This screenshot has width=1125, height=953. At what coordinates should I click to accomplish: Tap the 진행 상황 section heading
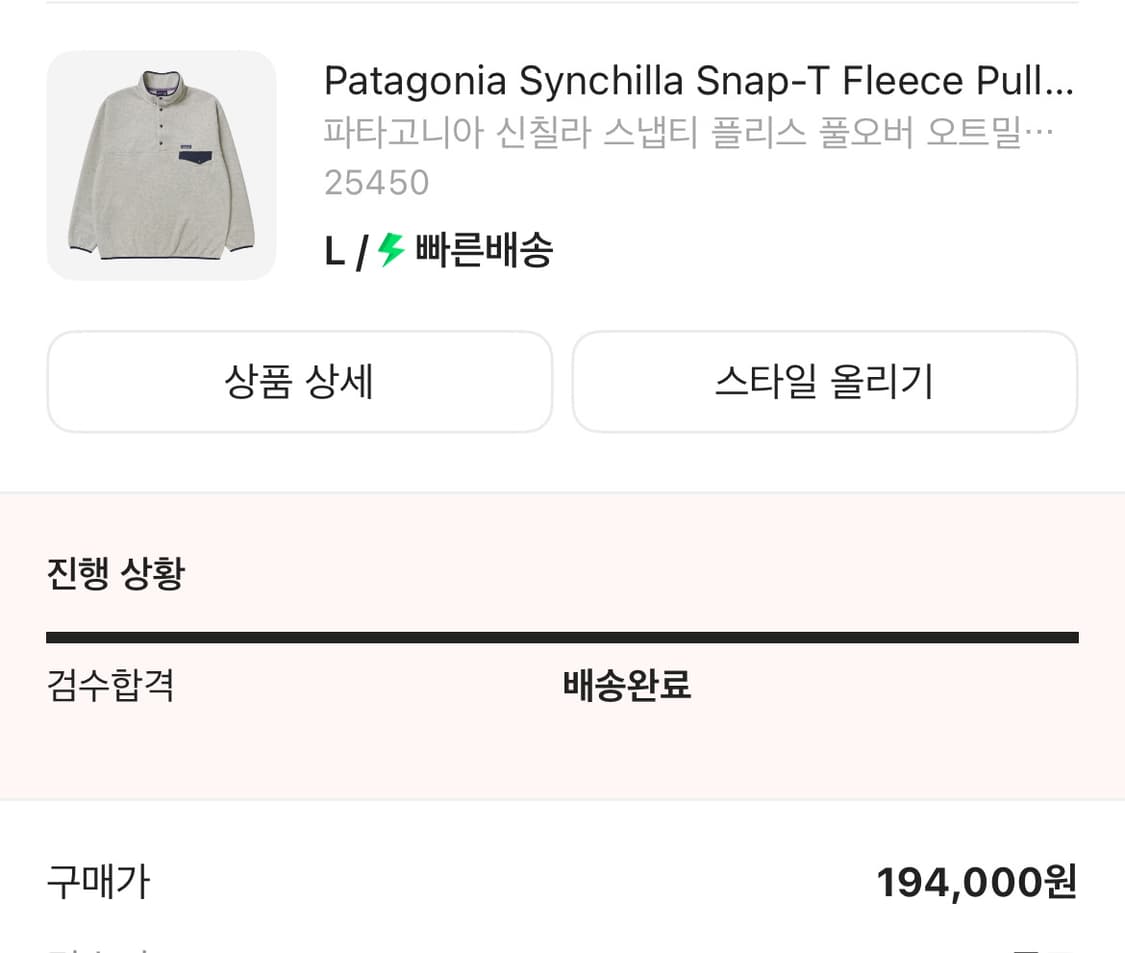114,571
